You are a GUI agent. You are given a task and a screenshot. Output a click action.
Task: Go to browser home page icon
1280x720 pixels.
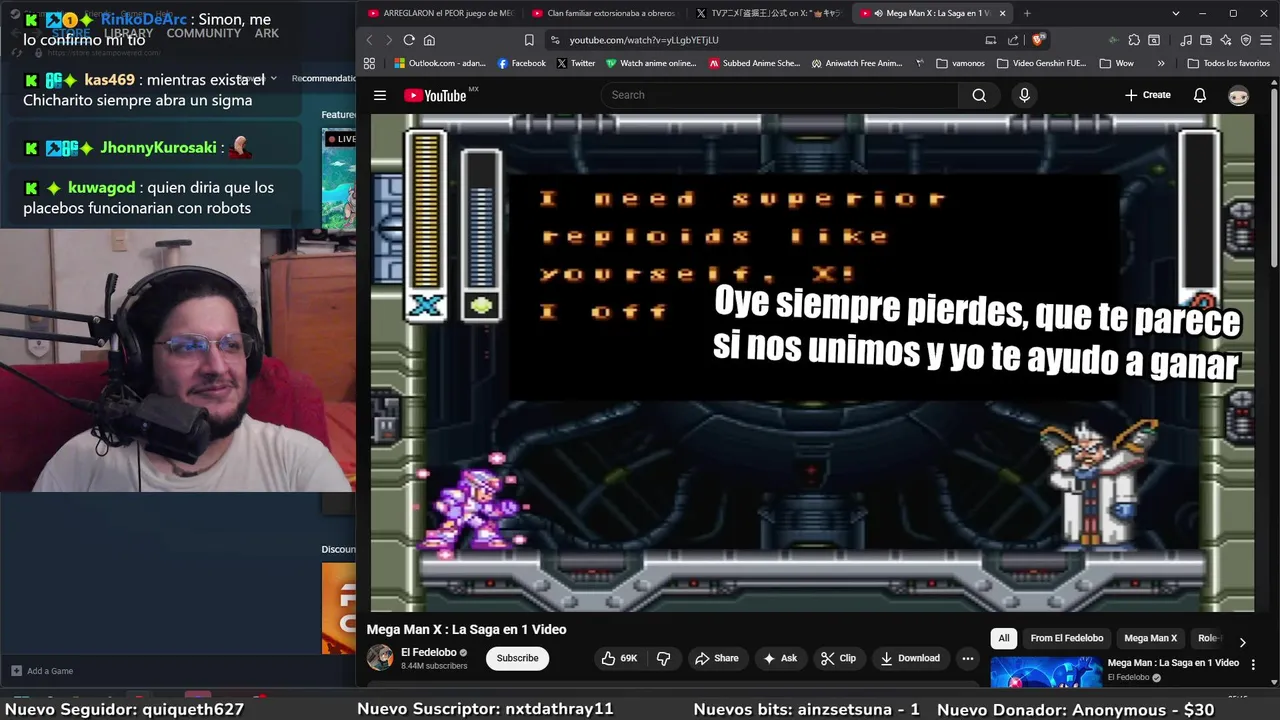[x=429, y=40]
